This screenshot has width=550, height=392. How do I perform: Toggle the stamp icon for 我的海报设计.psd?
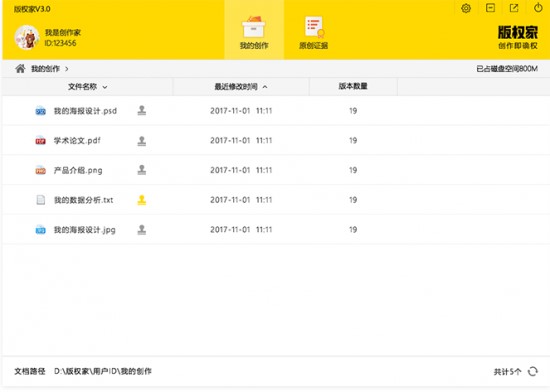pyautogui.click(x=142, y=110)
